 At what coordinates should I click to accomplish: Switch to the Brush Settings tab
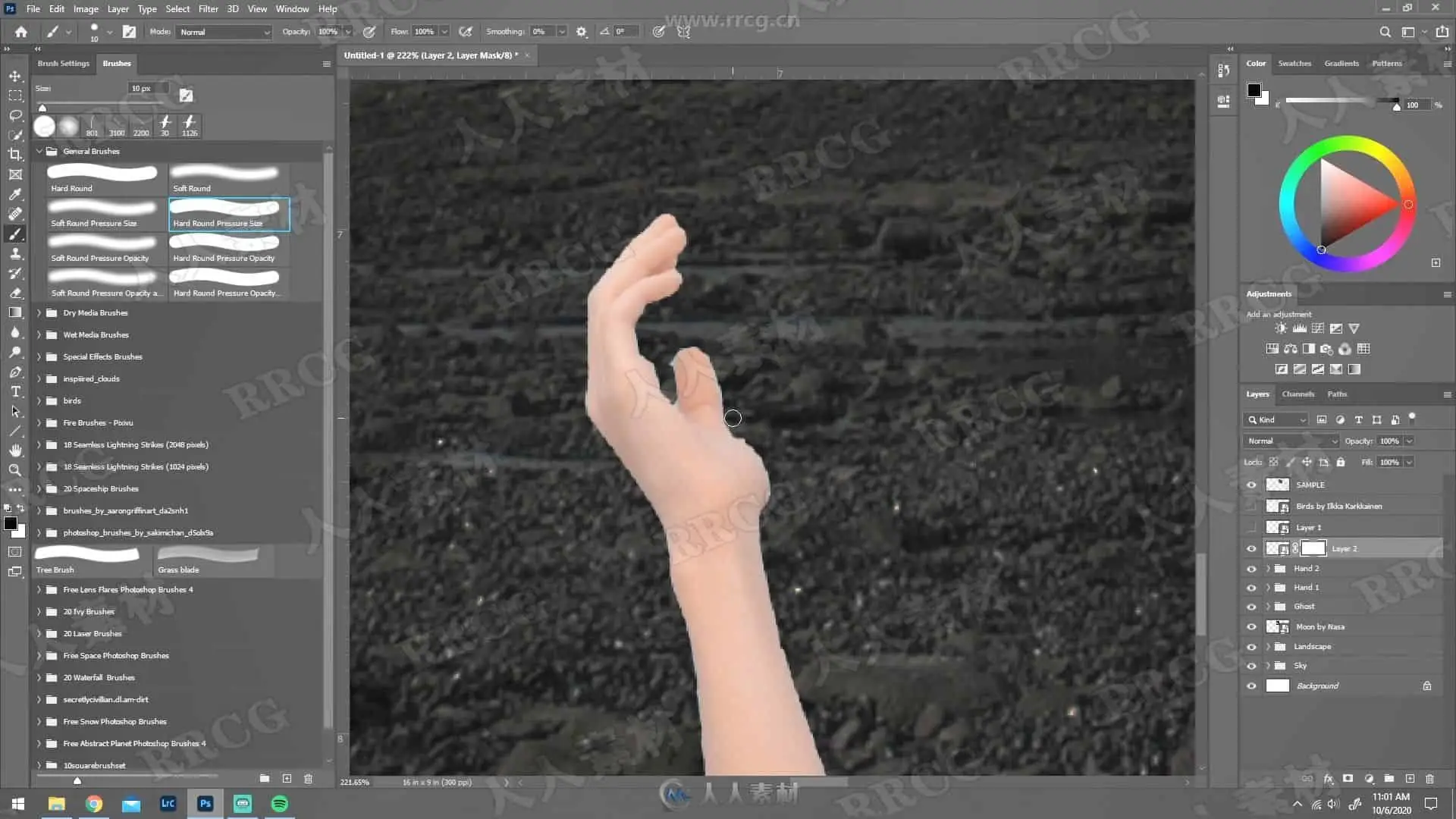coord(64,63)
